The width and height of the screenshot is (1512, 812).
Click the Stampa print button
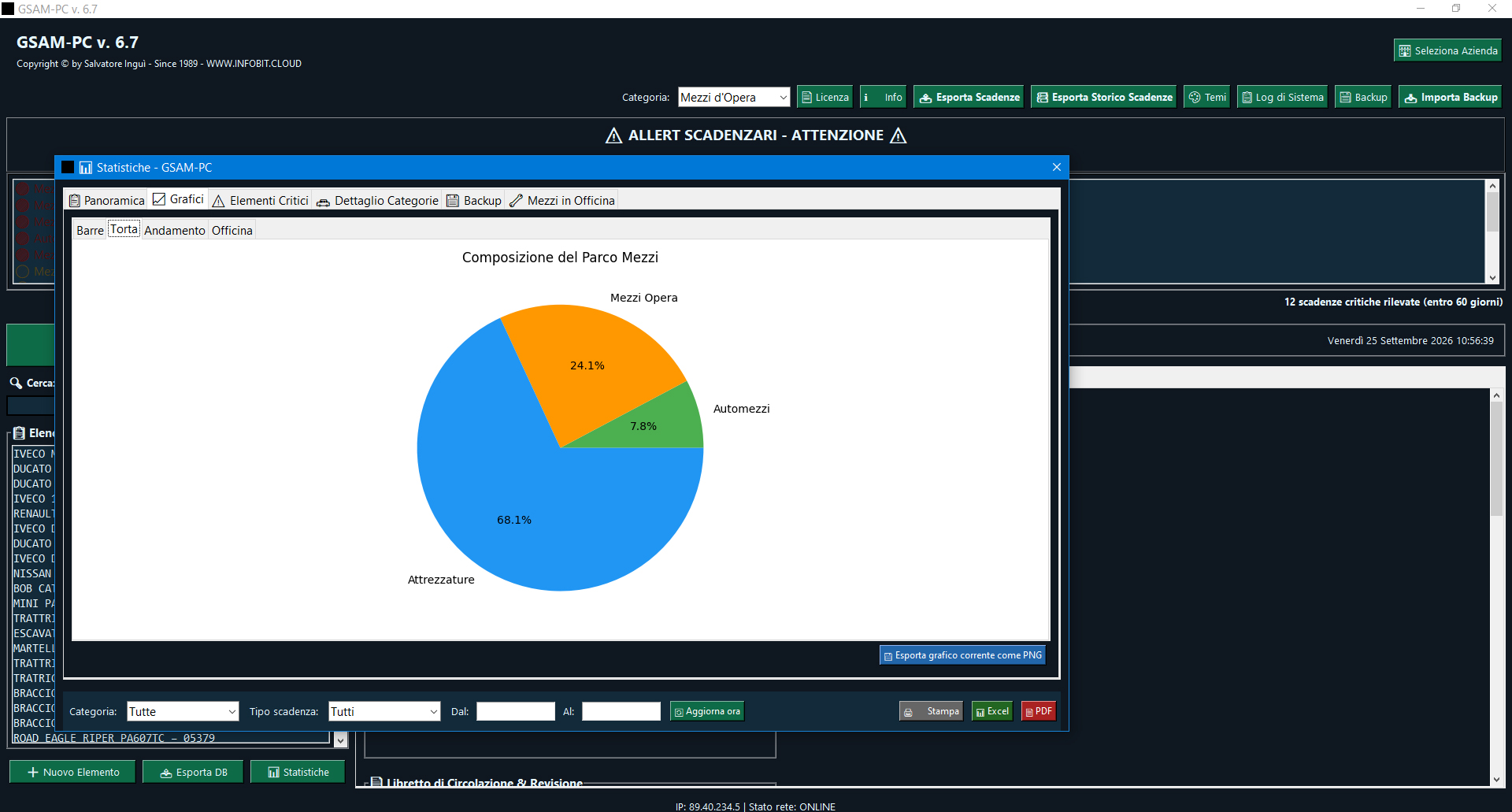(931, 711)
